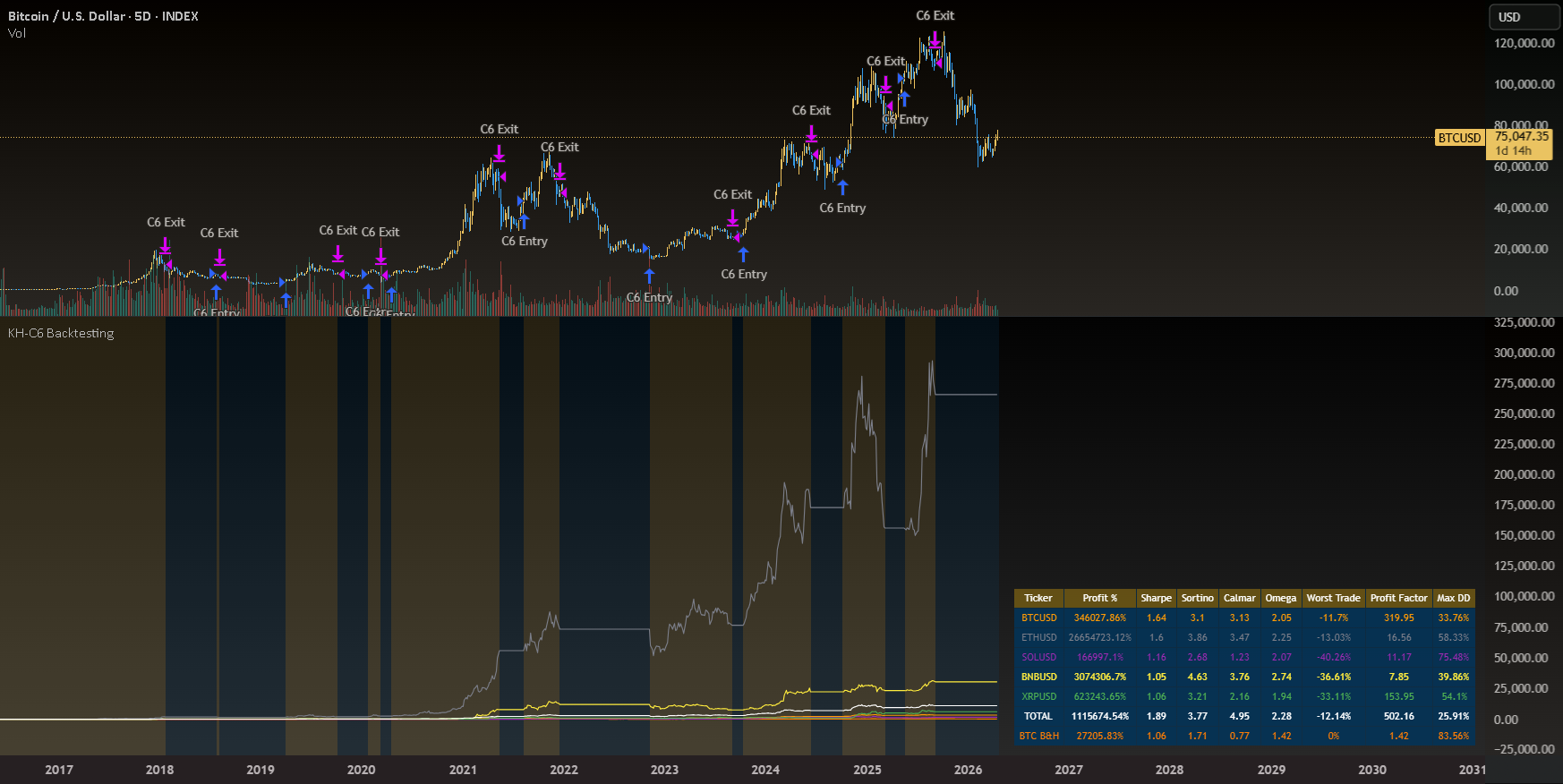Click the BTCUSD price label on the price axis
Viewport: 1563px width, 784px height.
(x=1460, y=138)
